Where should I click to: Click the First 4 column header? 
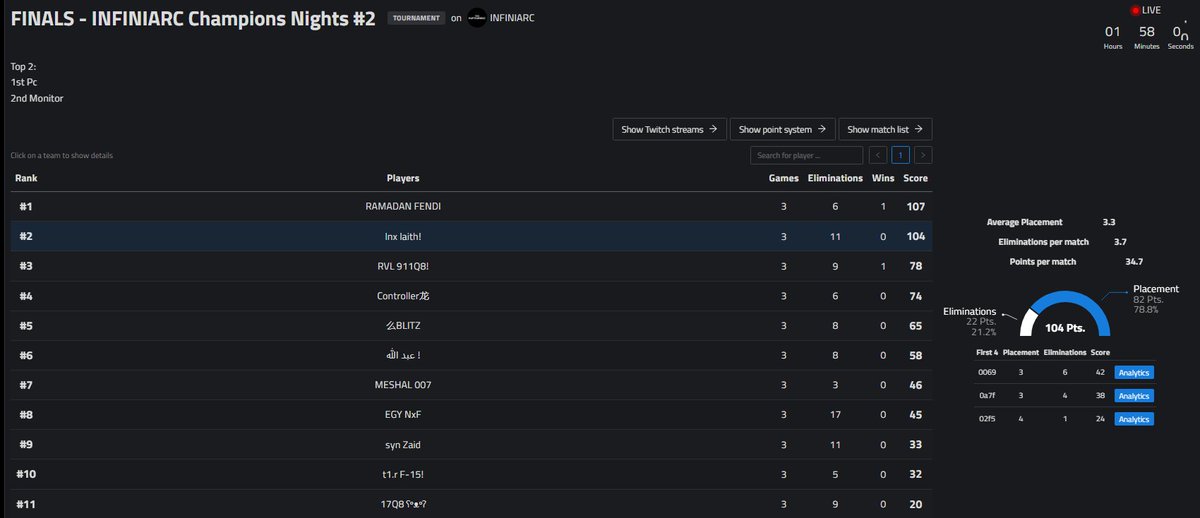tap(987, 352)
